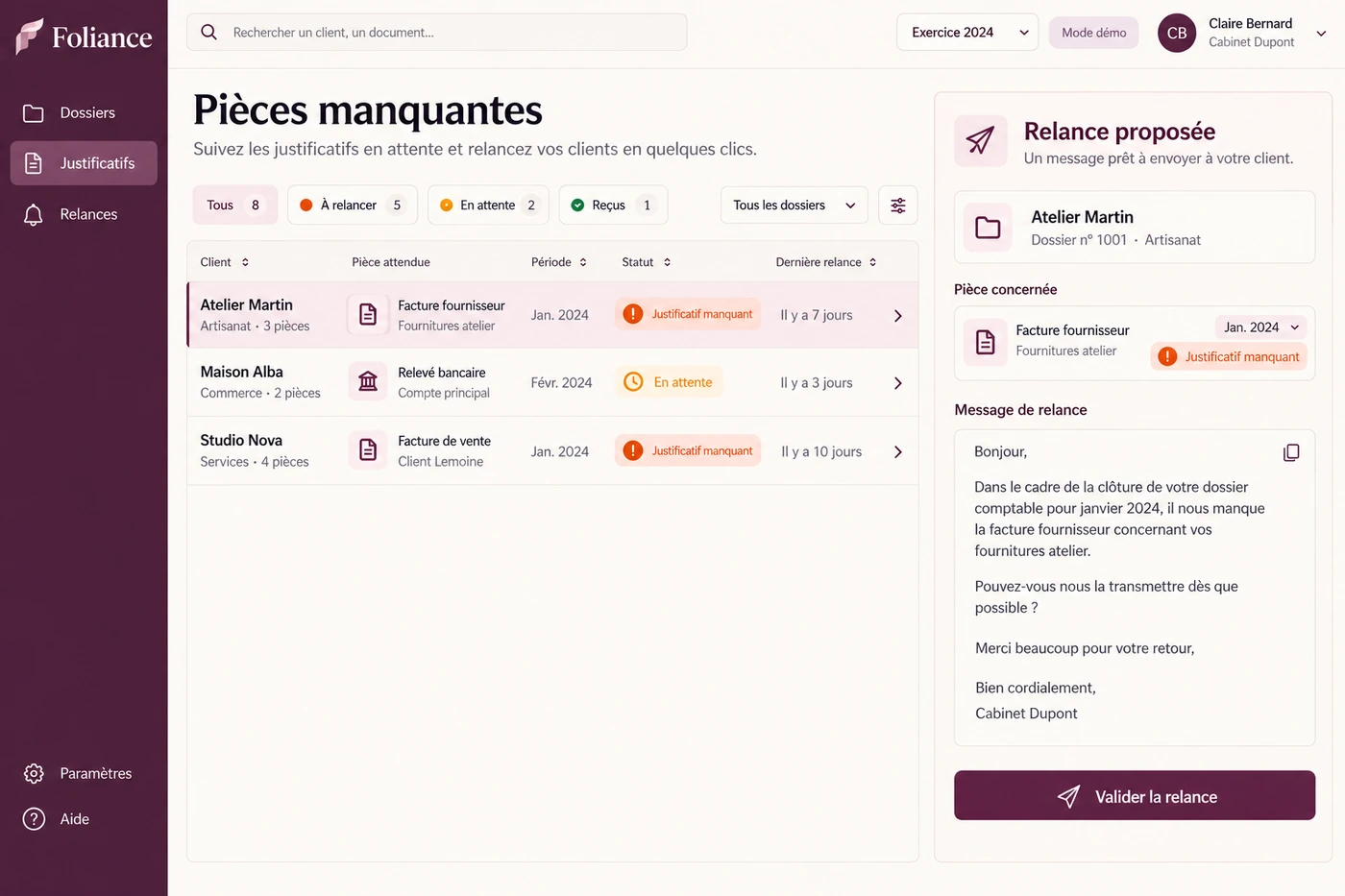
Task: Click Studio Nova Justificatif manquant badge
Action: [688, 450]
